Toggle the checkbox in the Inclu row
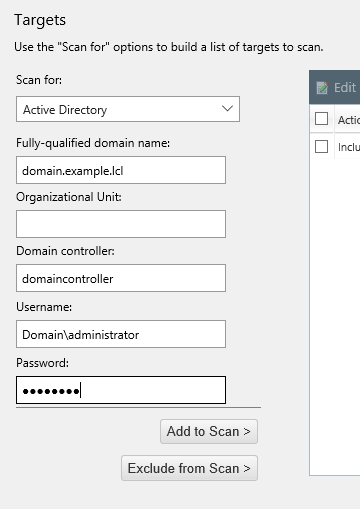360x509 pixels. (321, 147)
